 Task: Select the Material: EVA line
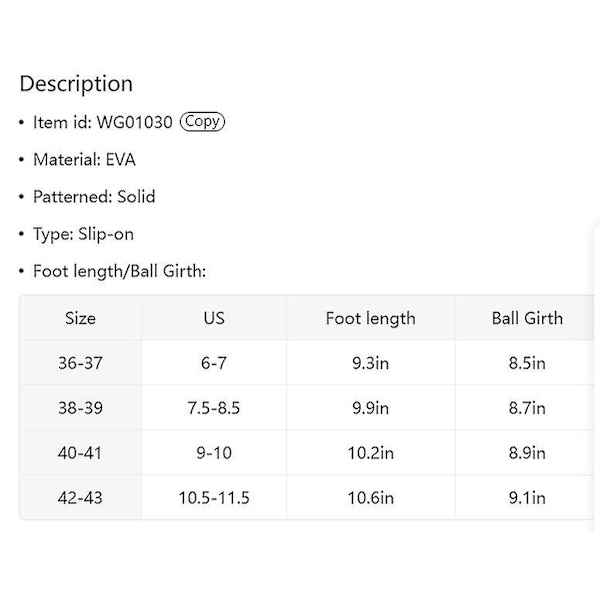pos(84,160)
